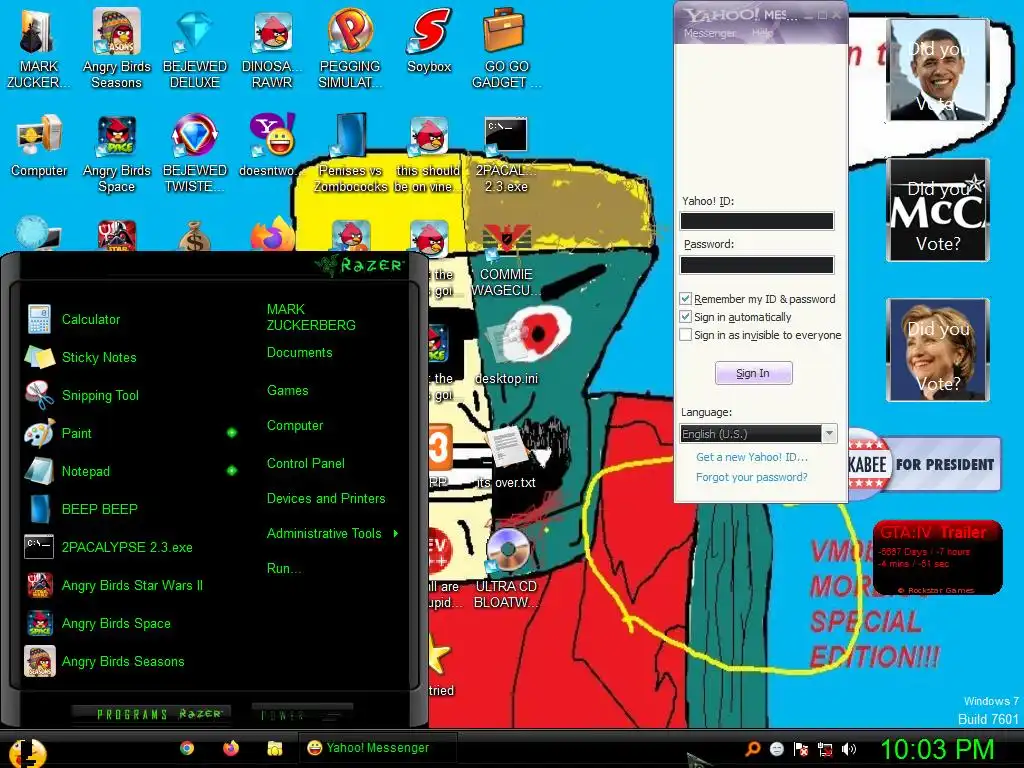Toggle Sign in automatically checkbox

[685, 317]
